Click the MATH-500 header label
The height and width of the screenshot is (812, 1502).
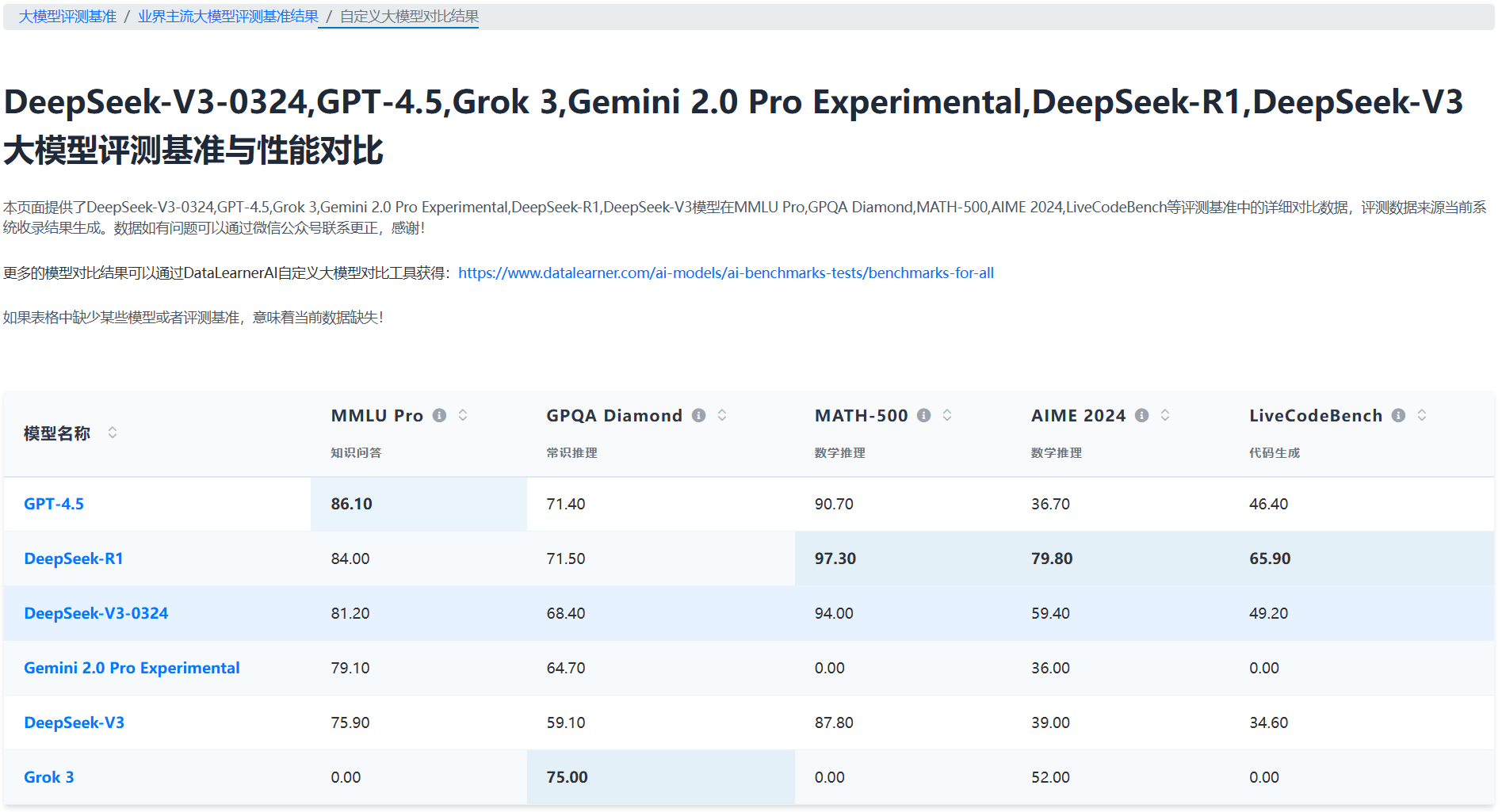click(x=862, y=416)
